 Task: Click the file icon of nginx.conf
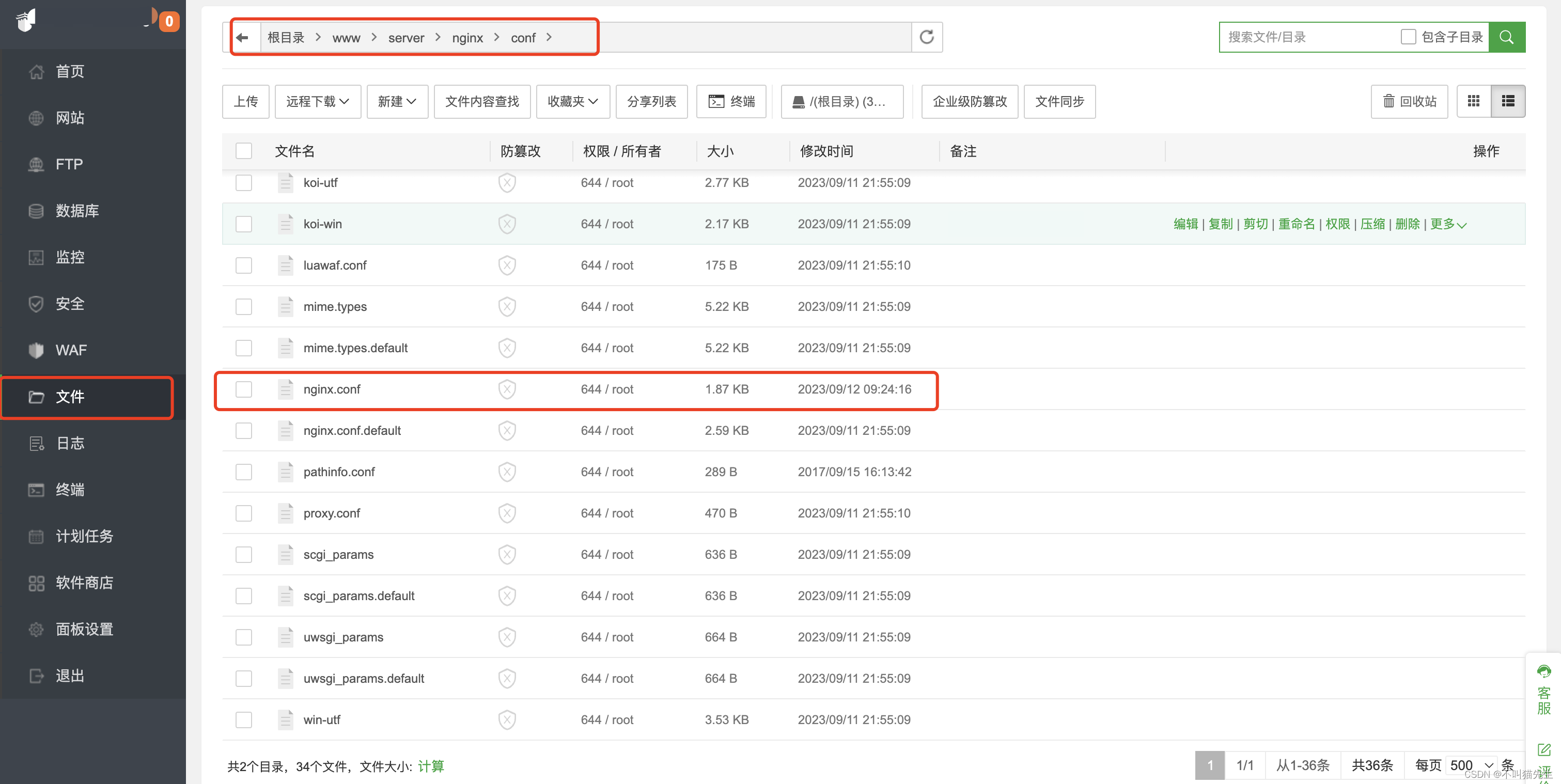coord(286,389)
